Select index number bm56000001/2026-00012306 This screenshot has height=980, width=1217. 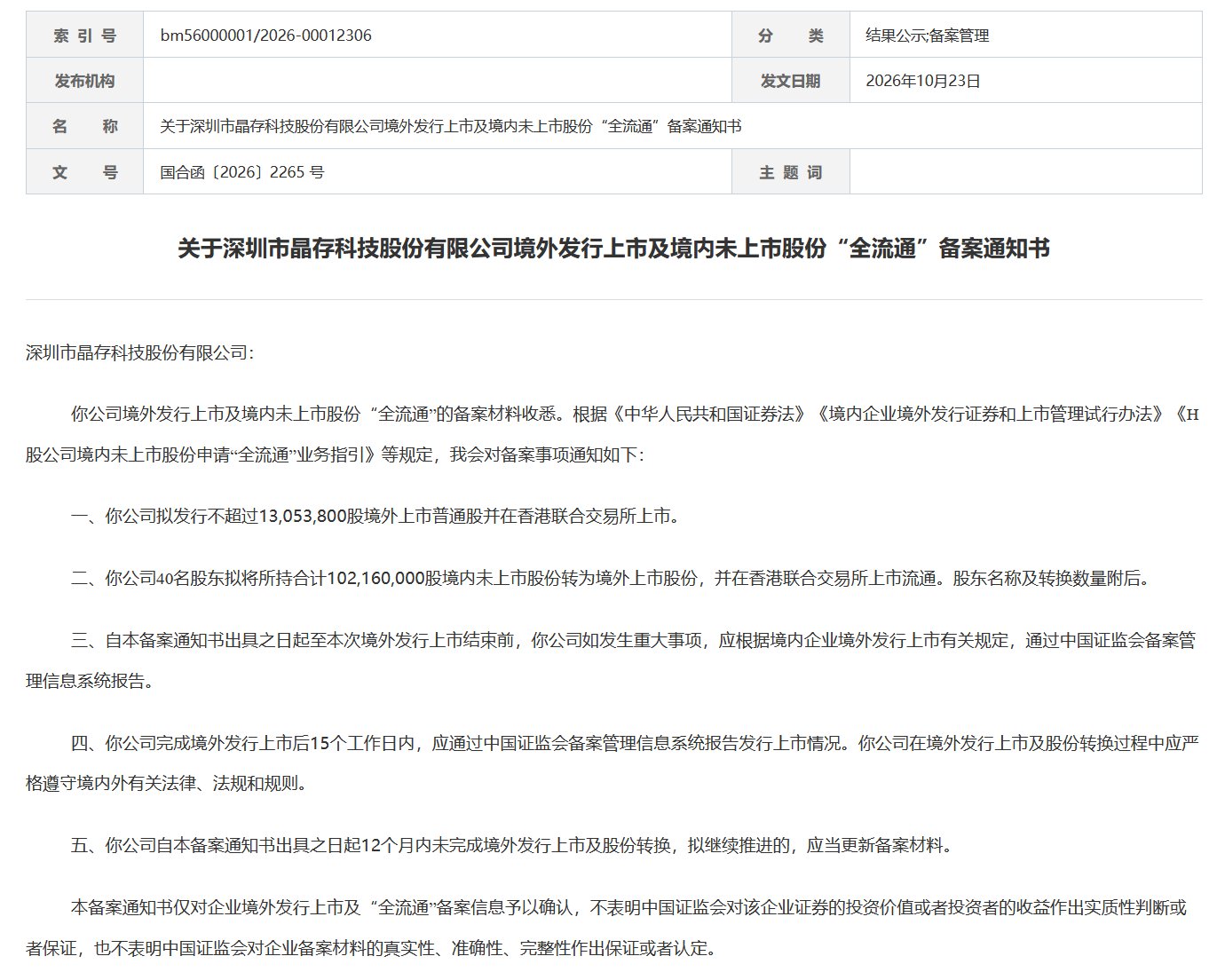265,36
